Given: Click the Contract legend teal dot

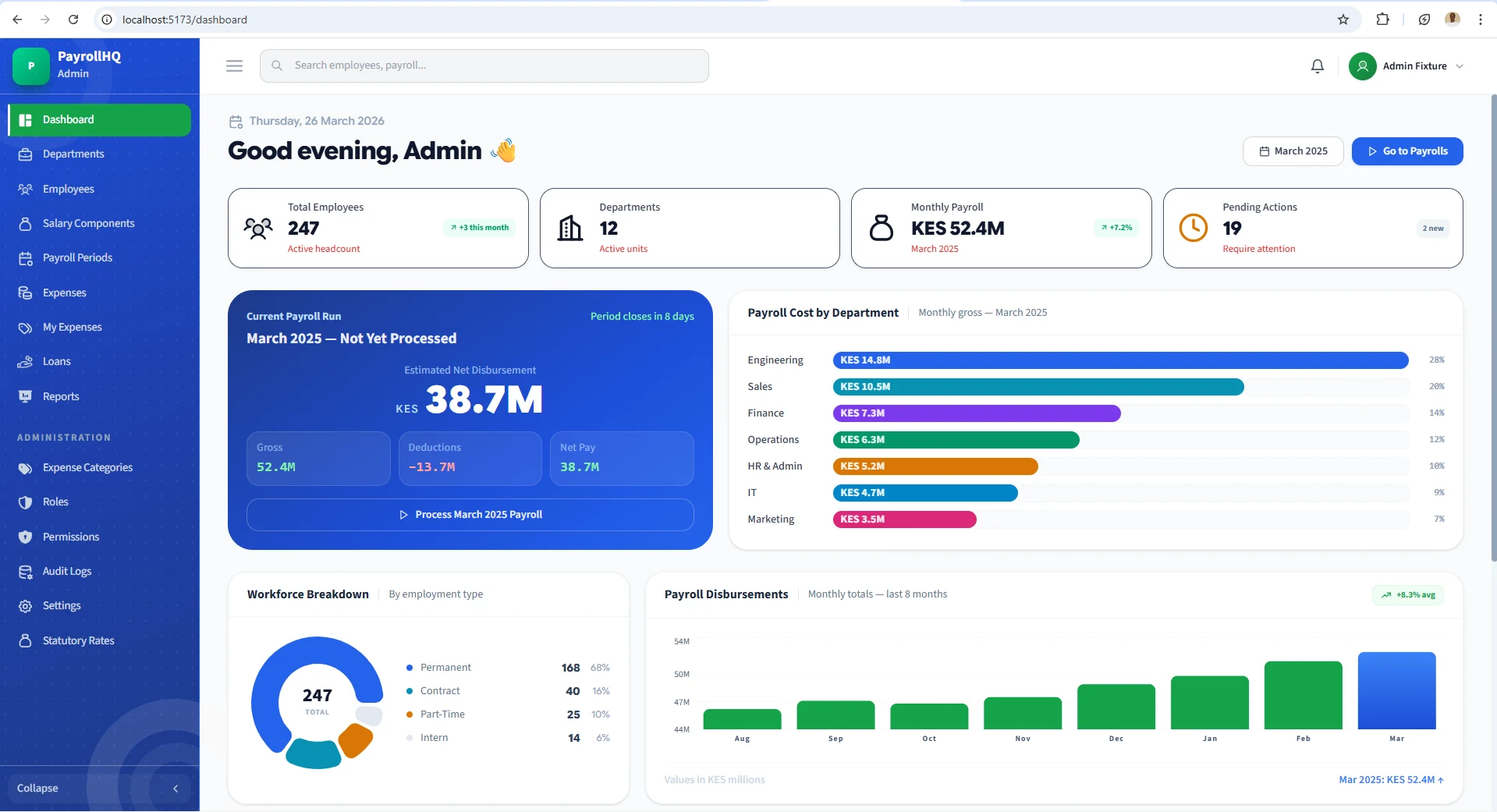Looking at the screenshot, I should 410,691.
